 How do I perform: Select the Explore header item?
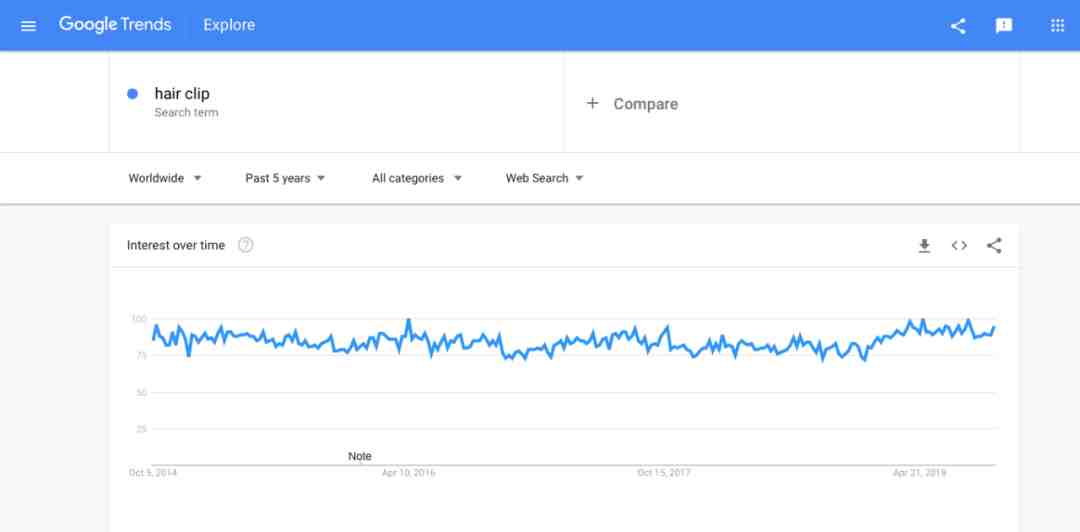tap(229, 25)
